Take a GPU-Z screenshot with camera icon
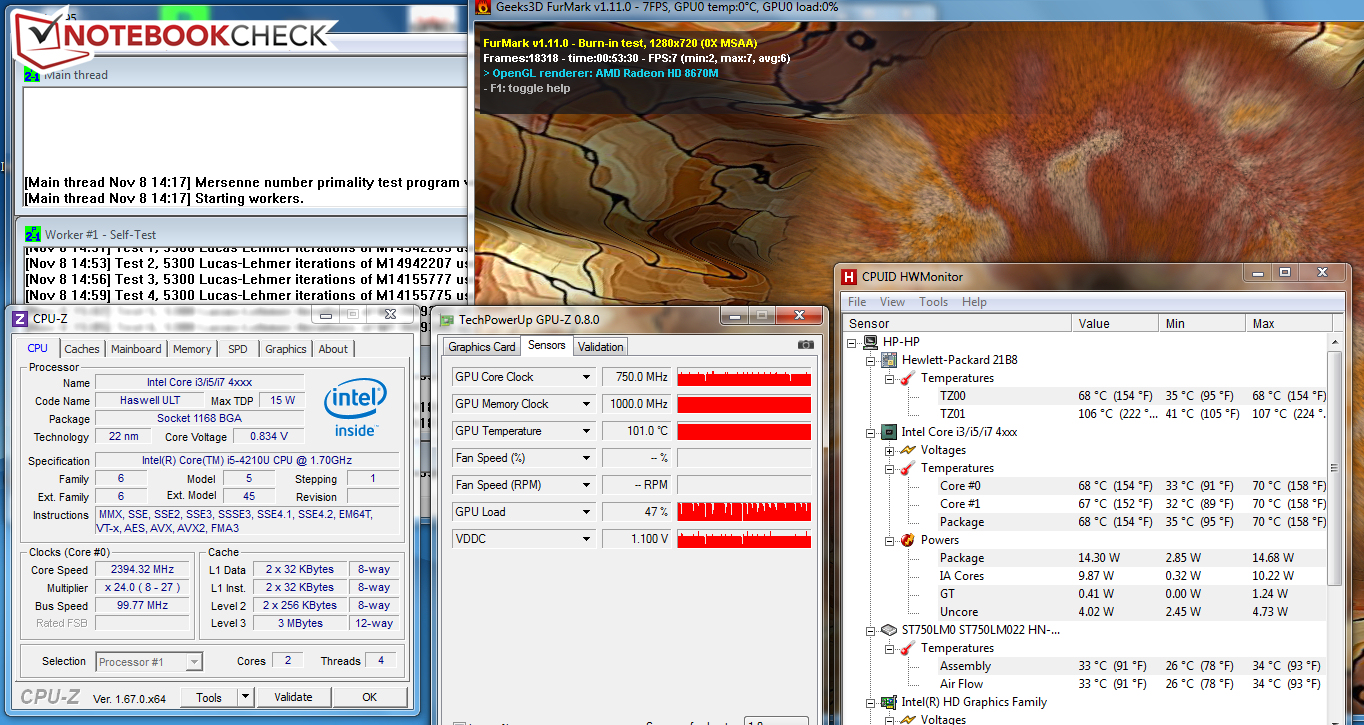The height and width of the screenshot is (725, 1364). [805, 346]
